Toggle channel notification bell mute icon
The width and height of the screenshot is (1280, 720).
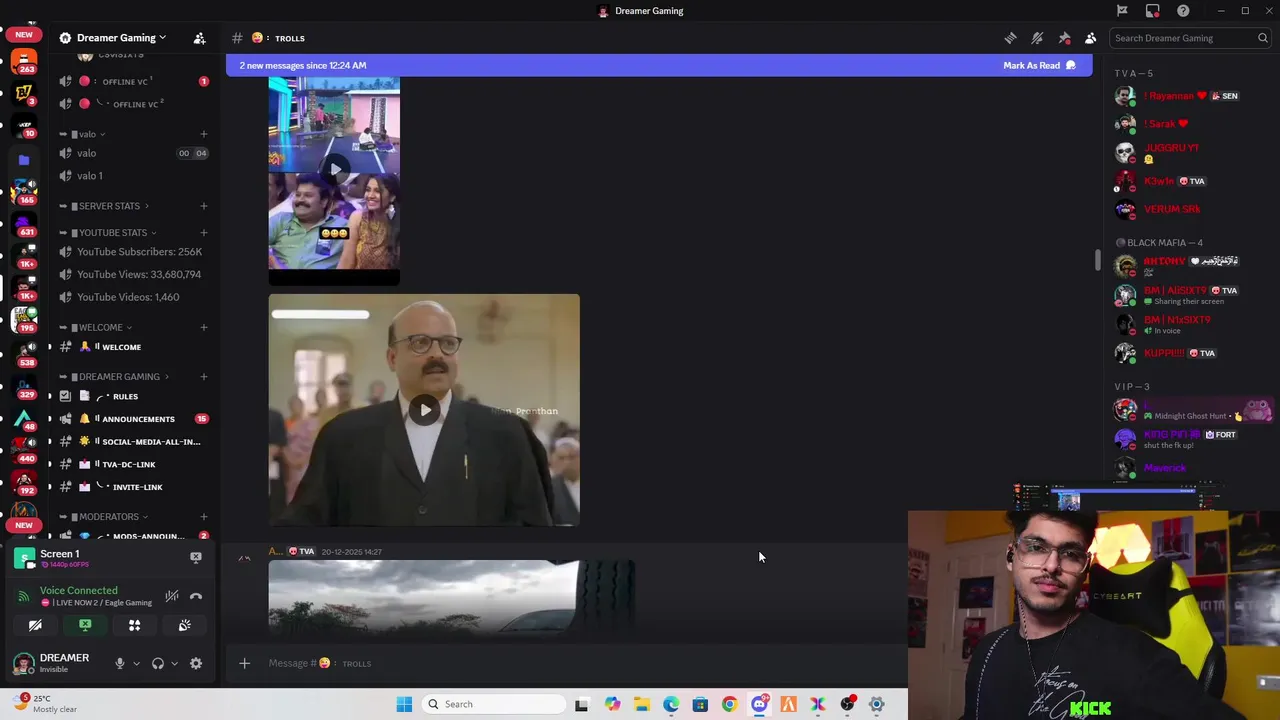[1037, 38]
